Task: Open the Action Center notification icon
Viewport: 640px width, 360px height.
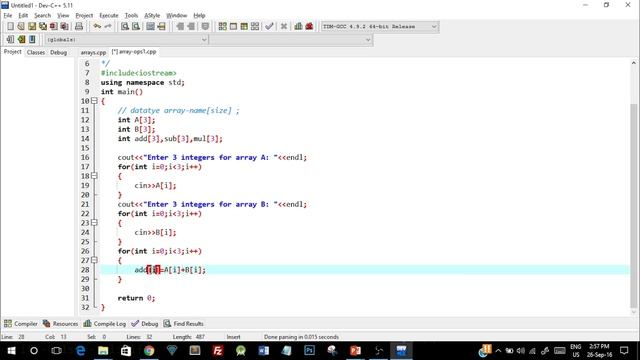Action: point(624,351)
